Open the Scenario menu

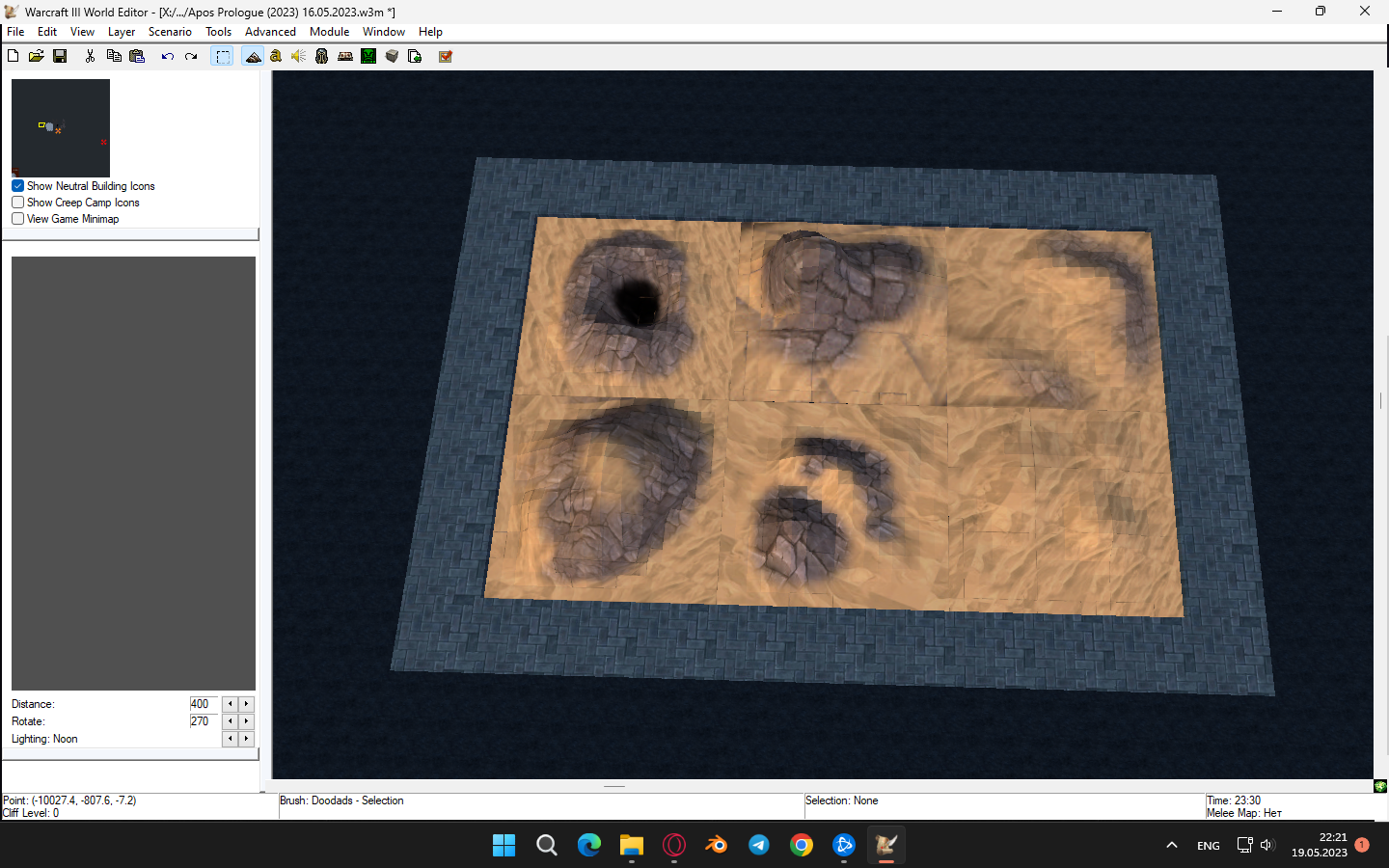click(170, 32)
